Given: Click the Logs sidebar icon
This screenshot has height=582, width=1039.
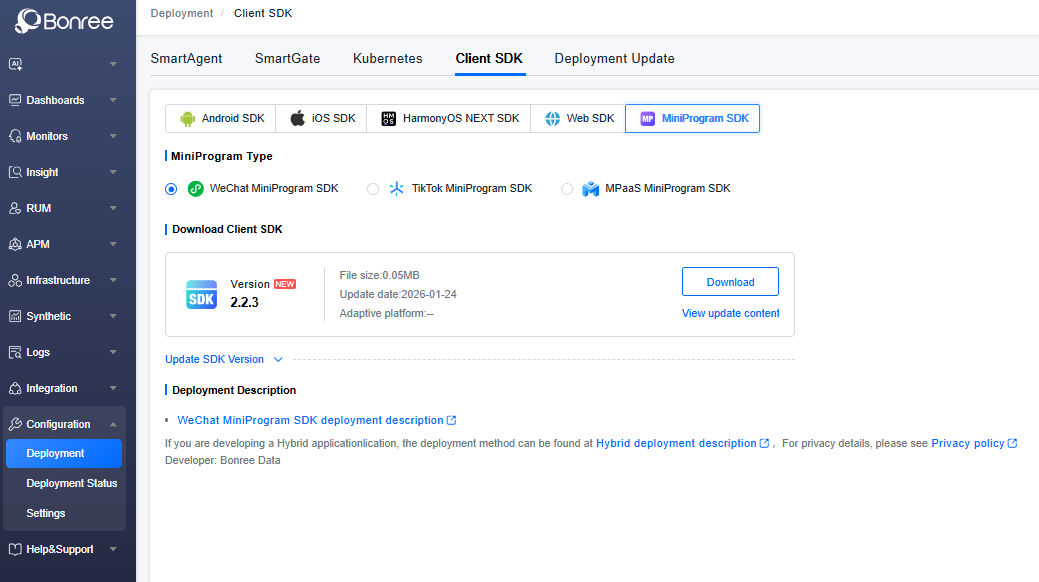Looking at the screenshot, I should 15,352.
